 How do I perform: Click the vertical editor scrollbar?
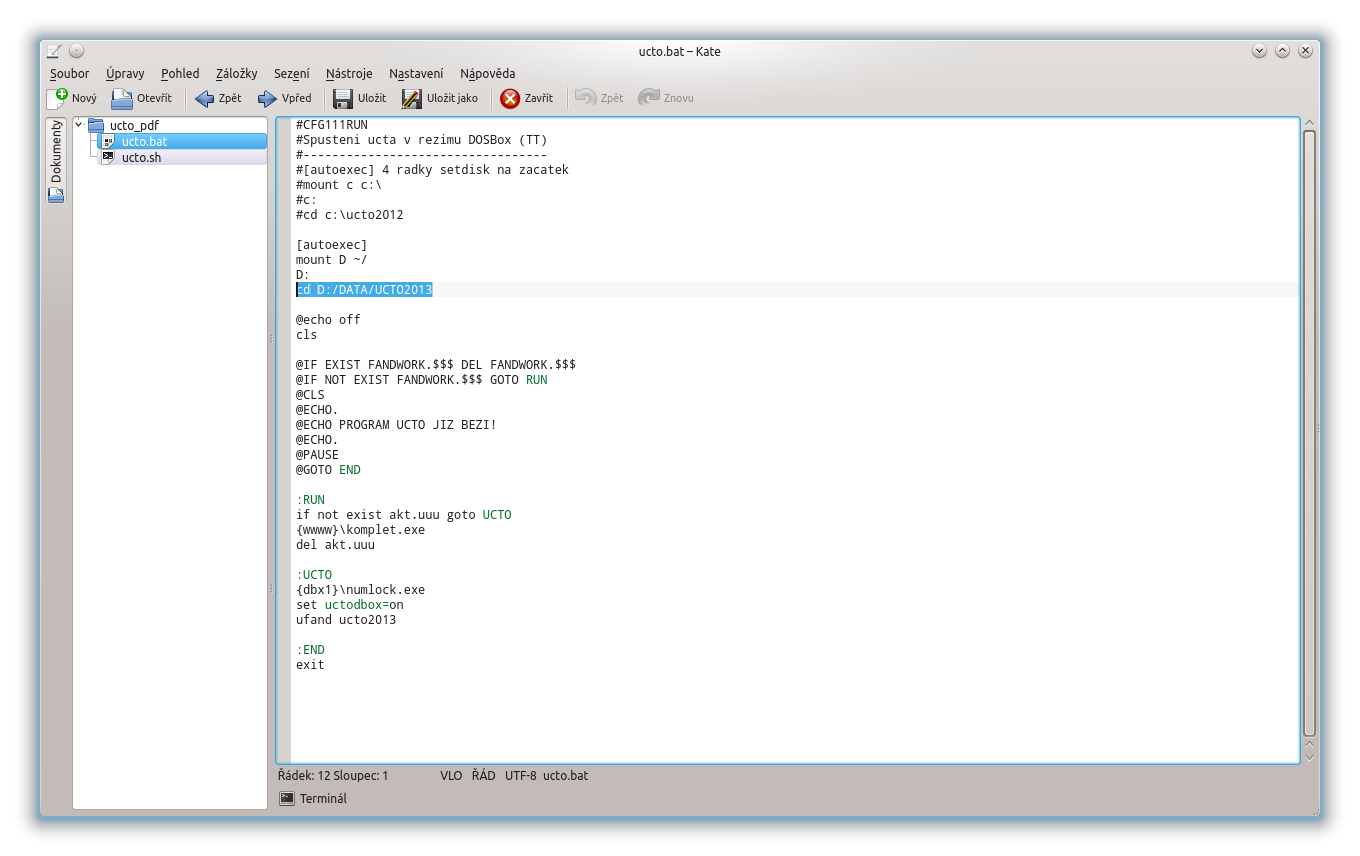point(1309,432)
